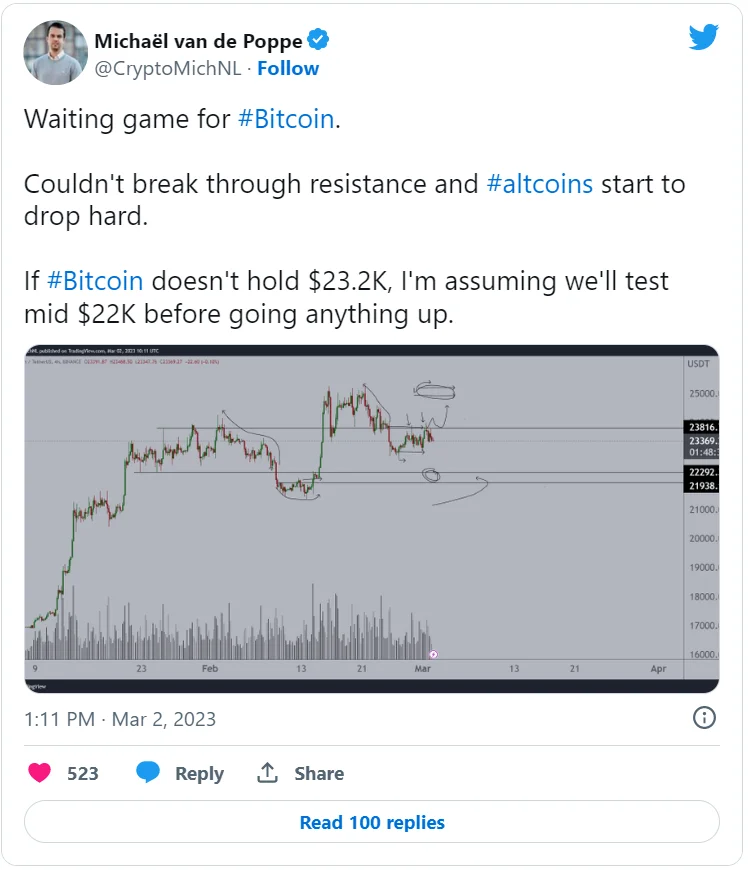Screen dimensions: 748x870
Task: Click the 523 likes count
Action: [x=83, y=773]
